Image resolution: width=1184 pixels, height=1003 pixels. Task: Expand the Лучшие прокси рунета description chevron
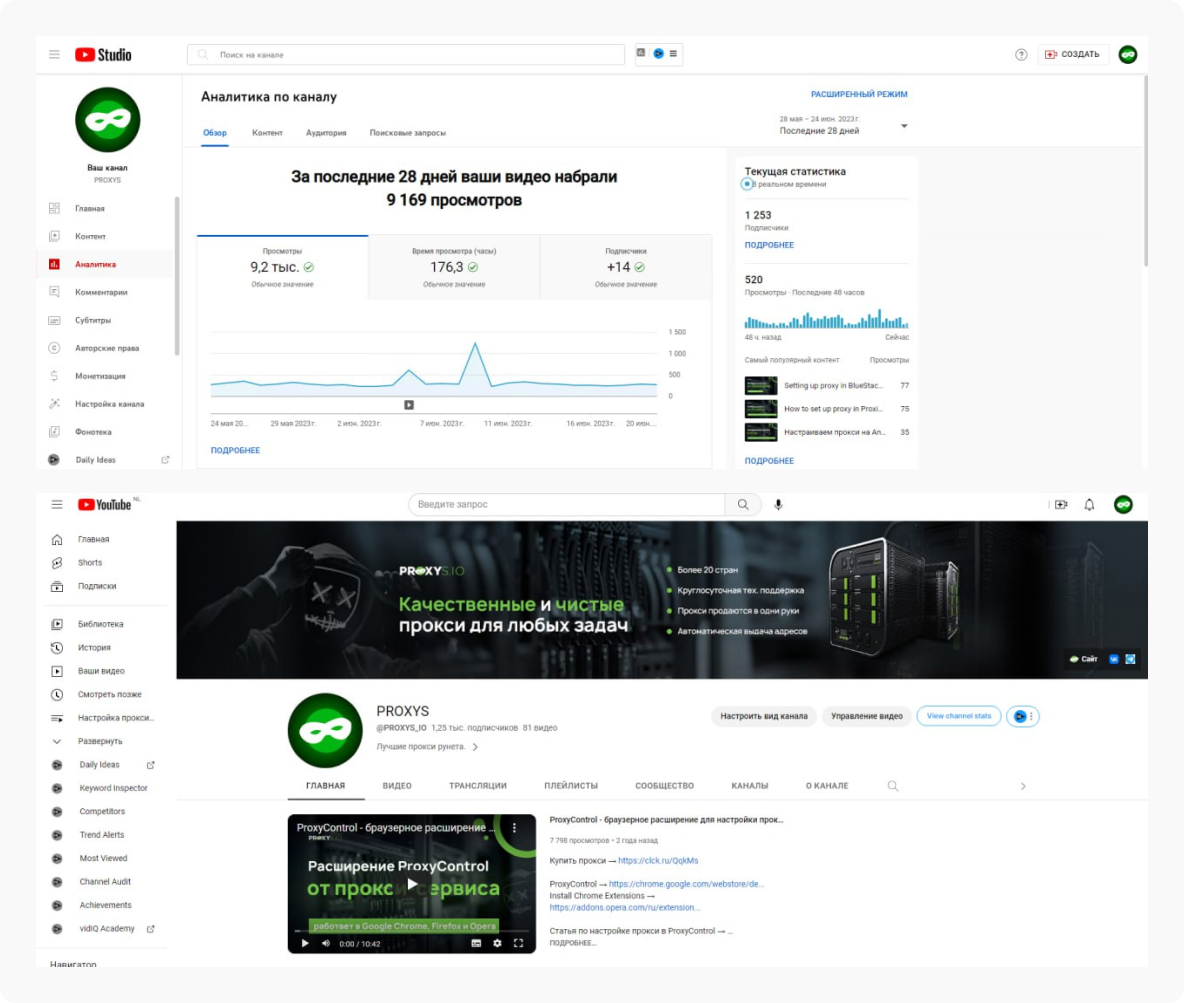[475, 747]
